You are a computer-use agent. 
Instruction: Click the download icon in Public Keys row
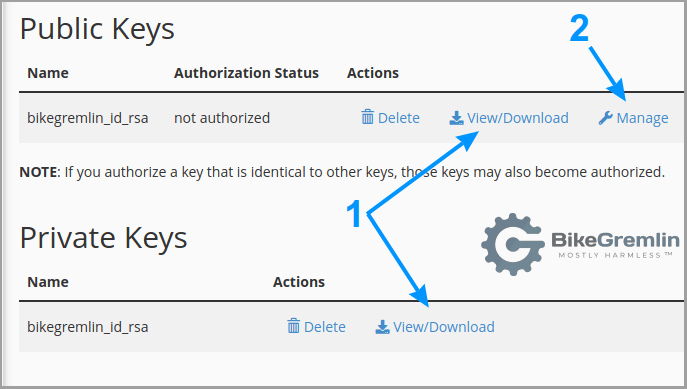456,118
